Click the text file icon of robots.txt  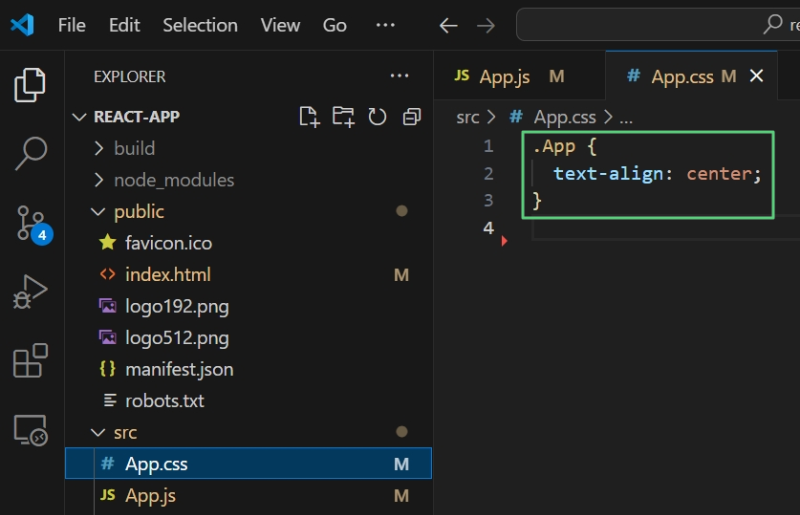pyautogui.click(x=110, y=400)
